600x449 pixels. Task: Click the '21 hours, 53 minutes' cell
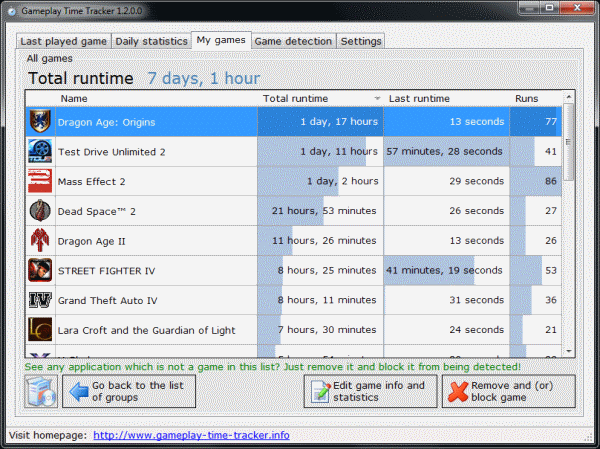click(x=320, y=211)
